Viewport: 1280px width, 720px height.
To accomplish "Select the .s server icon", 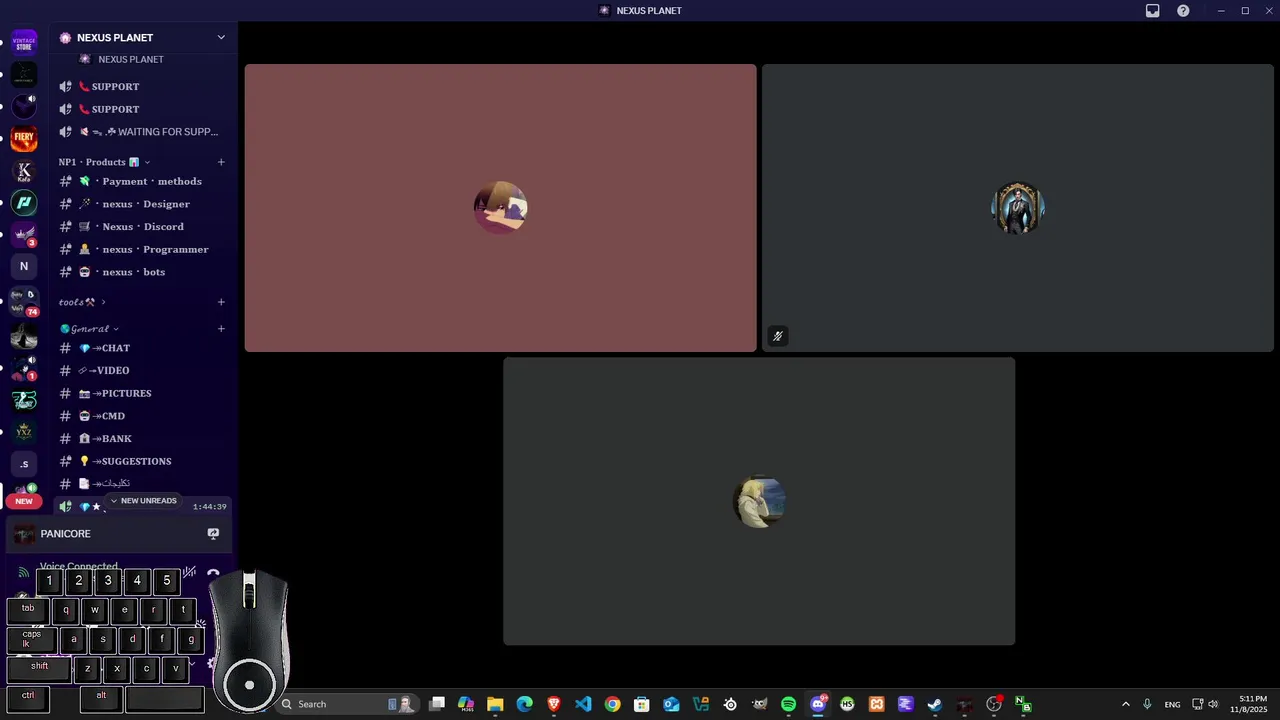I will [x=24, y=464].
